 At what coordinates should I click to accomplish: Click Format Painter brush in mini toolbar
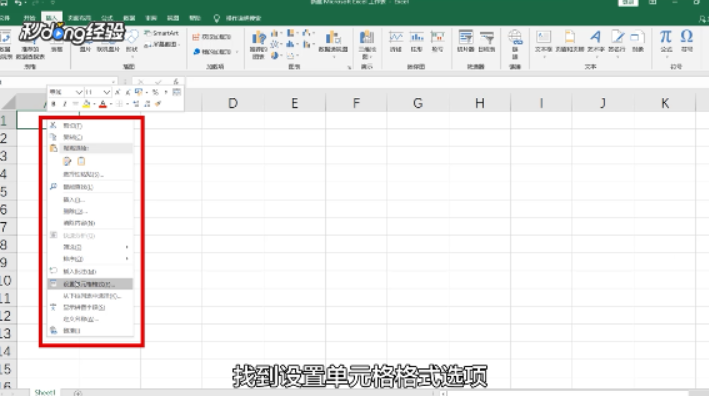click(x=158, y=104)
